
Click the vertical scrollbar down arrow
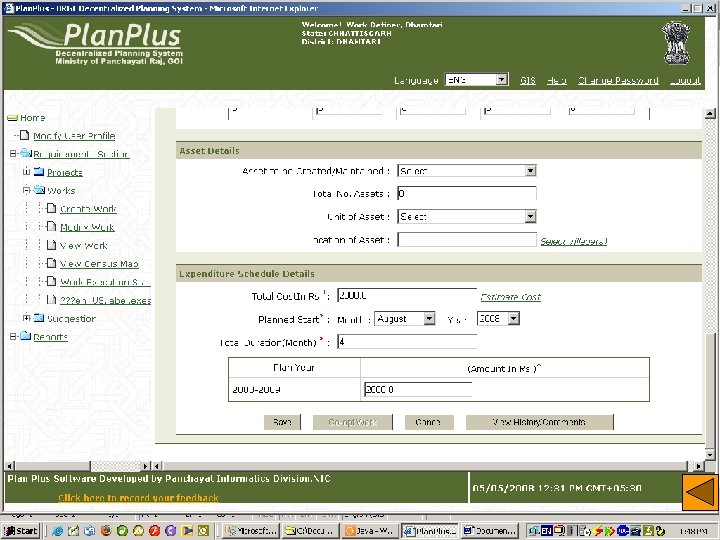click(710, 454)
